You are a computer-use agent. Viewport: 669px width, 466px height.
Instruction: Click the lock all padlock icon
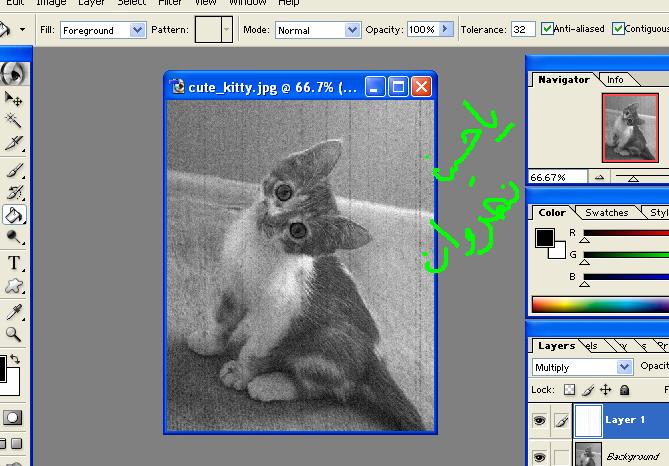click(x=625, y=390)
